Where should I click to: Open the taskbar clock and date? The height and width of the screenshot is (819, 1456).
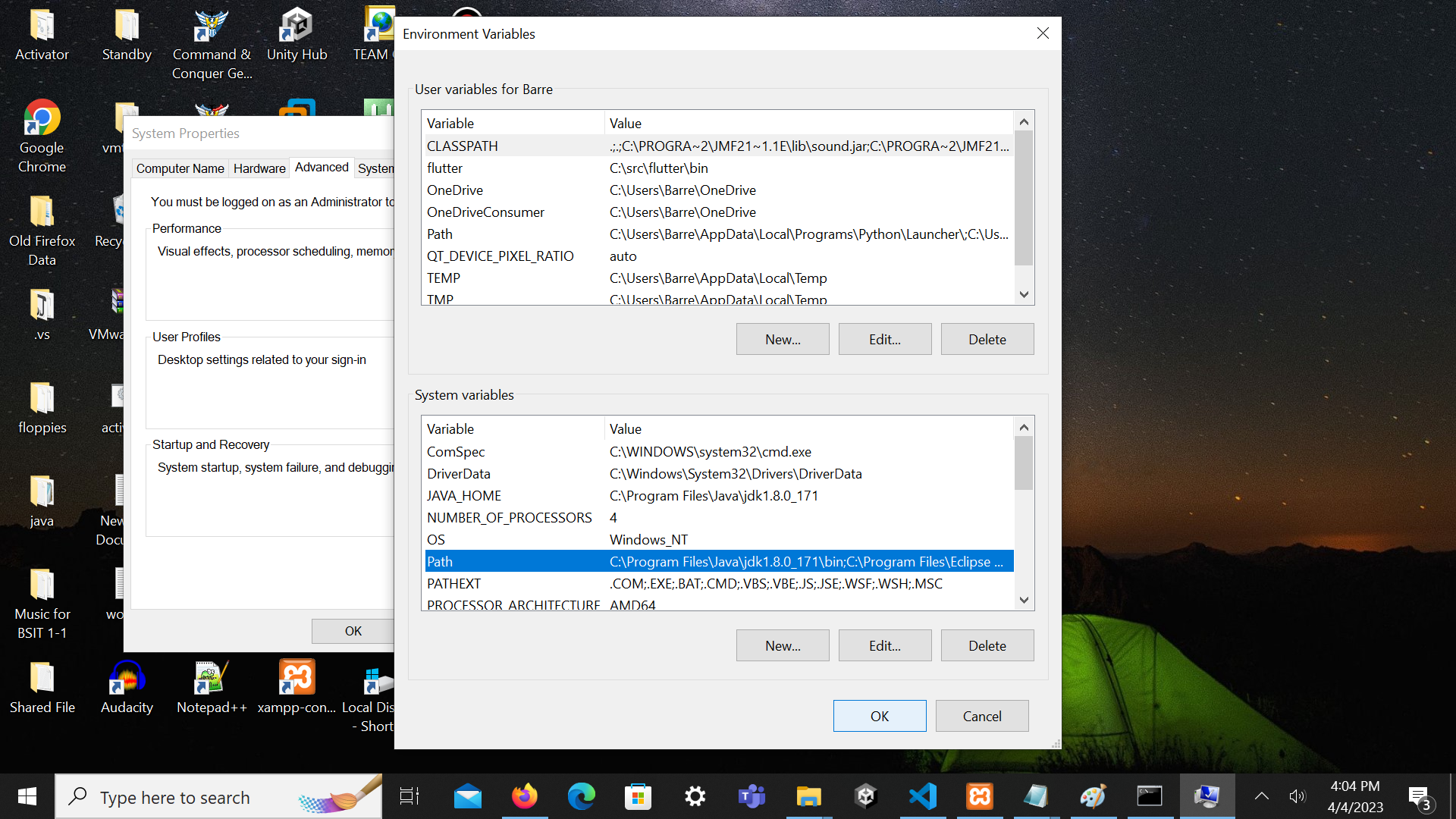click(x=1355, y=796)
